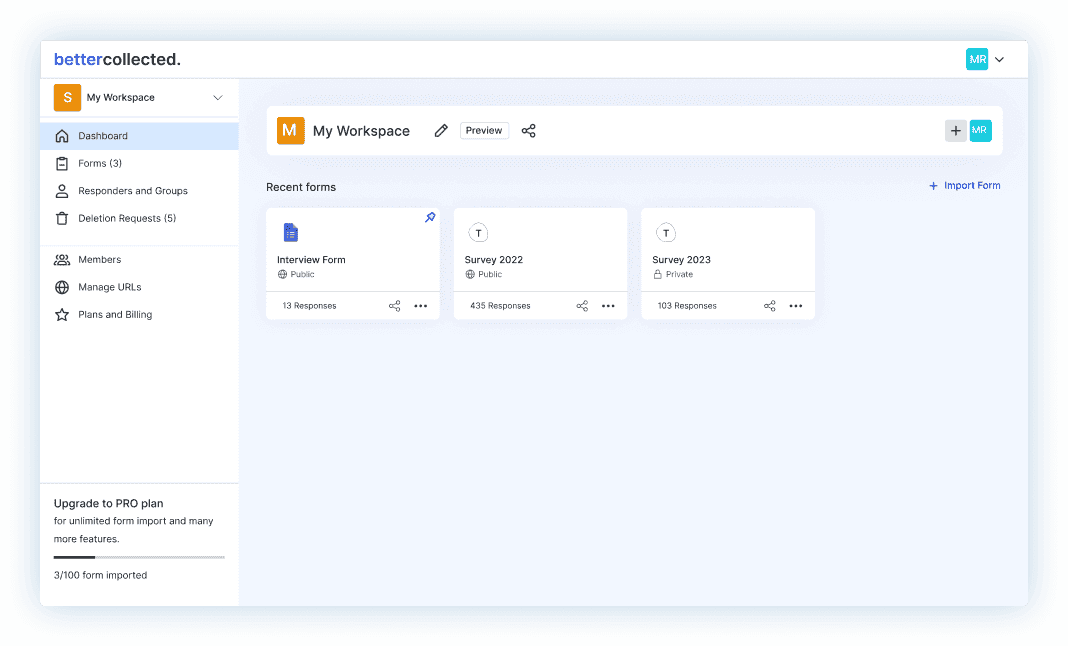Viewport: 1068px width, 646px height.
Task: Click 13 Responses on Interview Form
Action: pyautogui.click(x=309, y=306)
